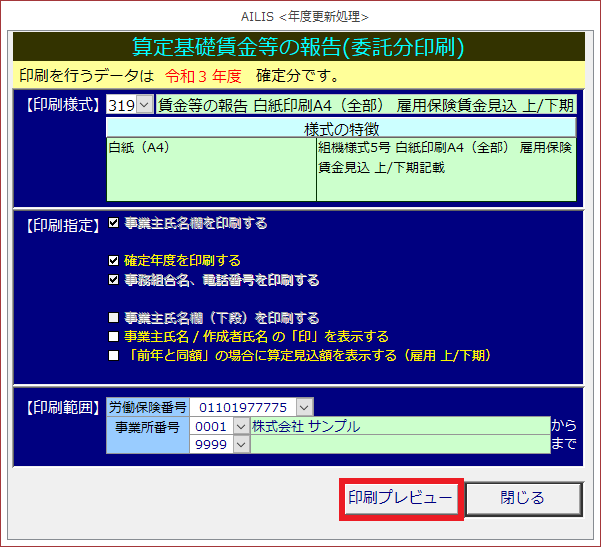Screen dimensions: 601x547
Task: Open the starting 事業所番号 0001 dropdown
Action: click(240, 426)
